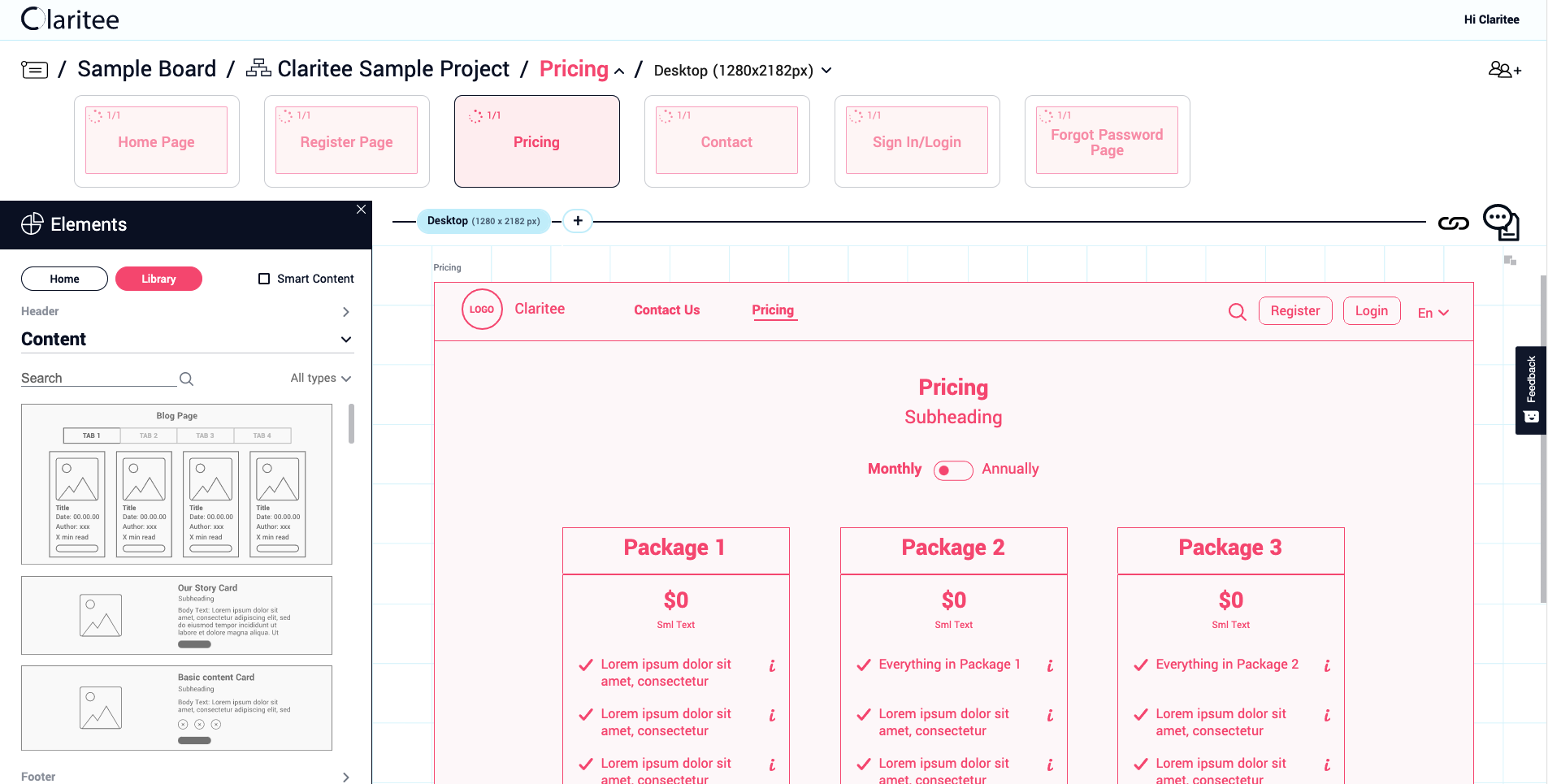
Task: Click second info icon in Package 3 card
Action: pos(1327,715)
